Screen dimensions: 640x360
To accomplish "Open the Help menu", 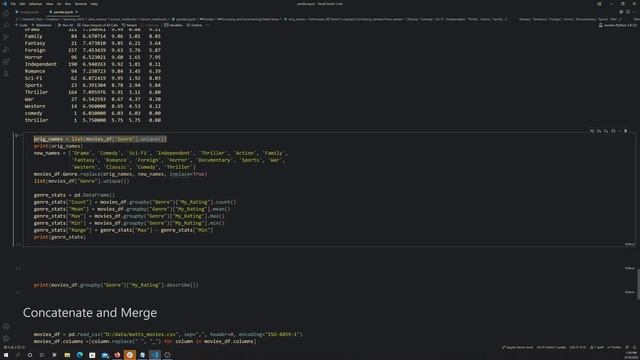I will pyautogui.click(x=94, y=4).
